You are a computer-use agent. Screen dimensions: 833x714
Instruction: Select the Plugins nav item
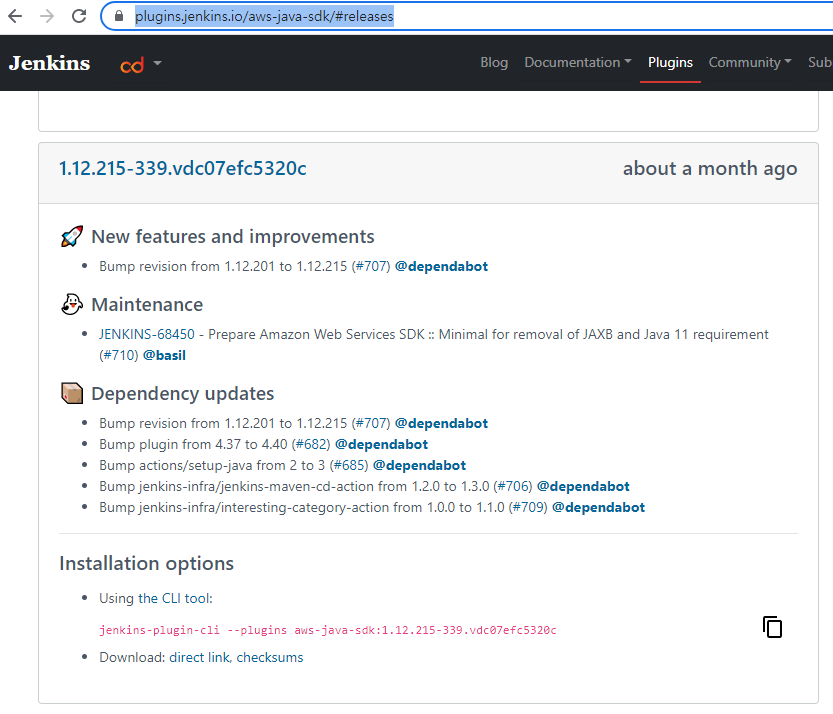coord(670,63)
